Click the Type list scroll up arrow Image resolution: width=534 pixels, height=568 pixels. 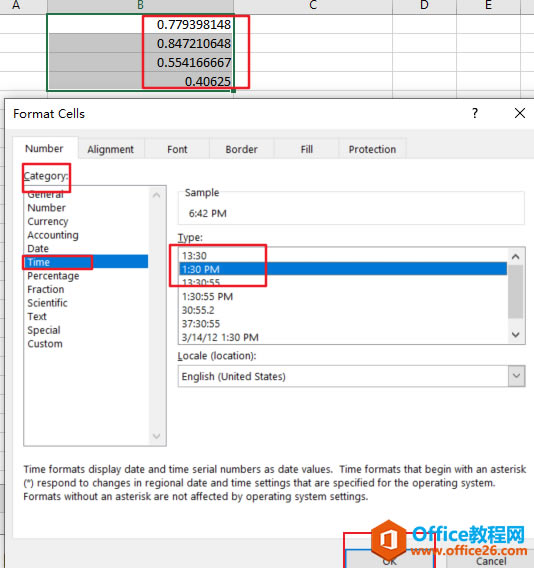pos(516,256)
